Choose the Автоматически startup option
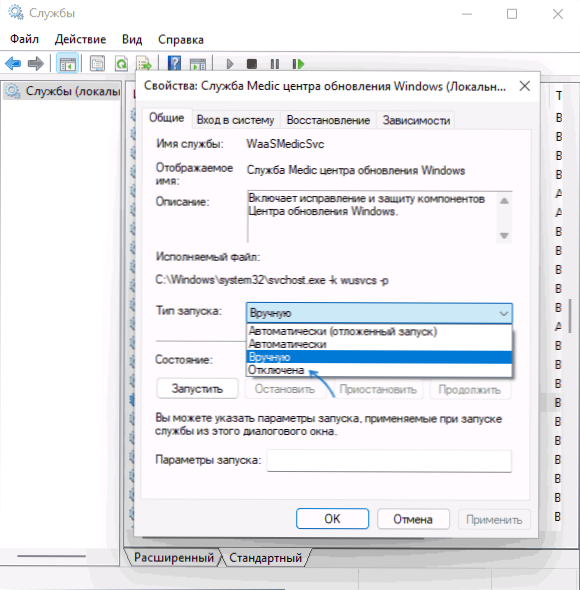The image size is (580, 590). [x=379, y=344]
